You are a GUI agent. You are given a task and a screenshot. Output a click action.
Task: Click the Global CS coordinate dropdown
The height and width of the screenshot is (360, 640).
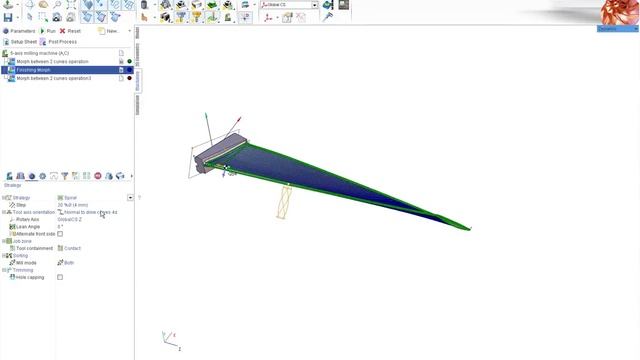[289, 5]
